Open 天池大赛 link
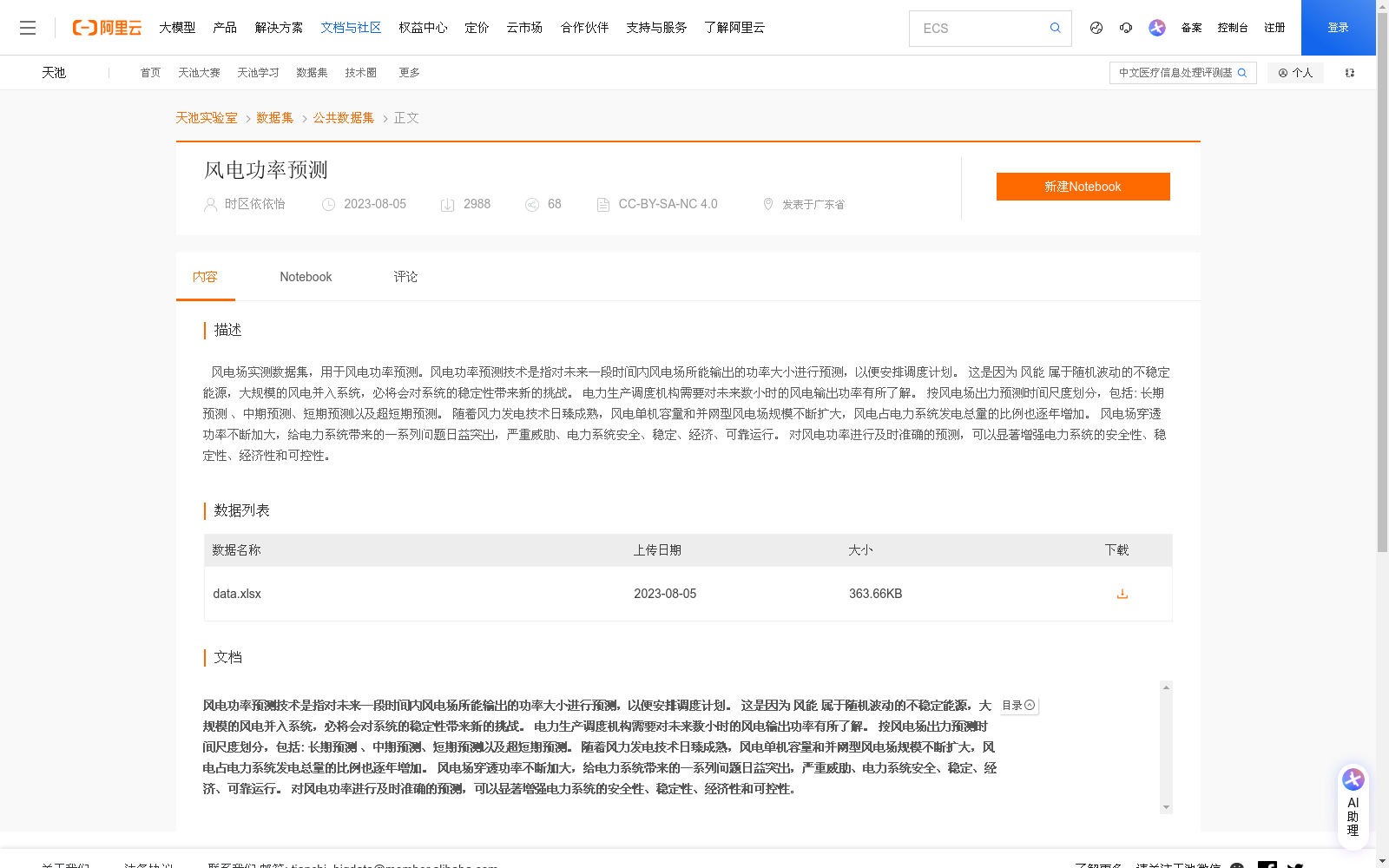 pos(199,73)
